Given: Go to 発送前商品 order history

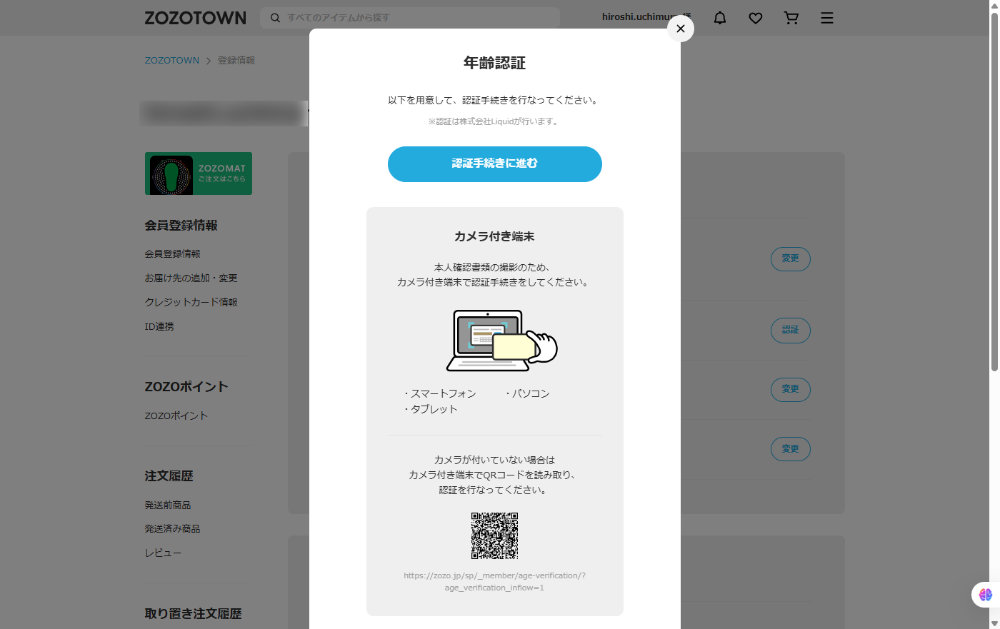Looking at the screenshot, I should coord(167,505).
